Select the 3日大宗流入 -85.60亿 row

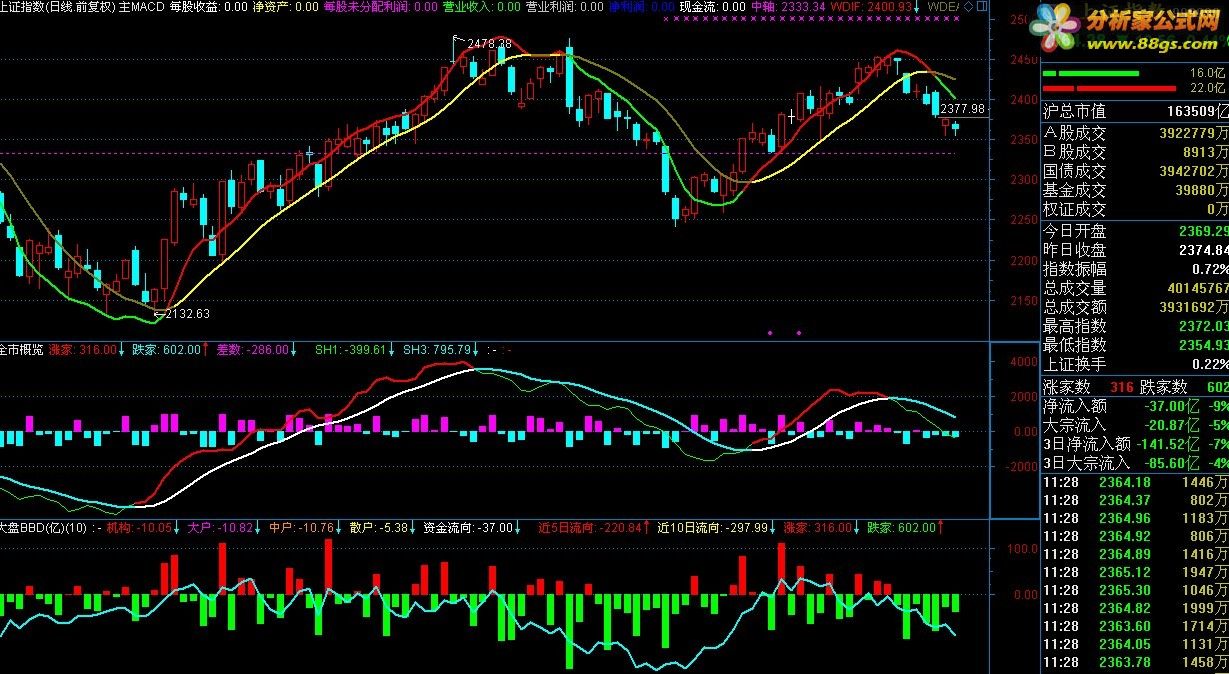pos(1135,463)
